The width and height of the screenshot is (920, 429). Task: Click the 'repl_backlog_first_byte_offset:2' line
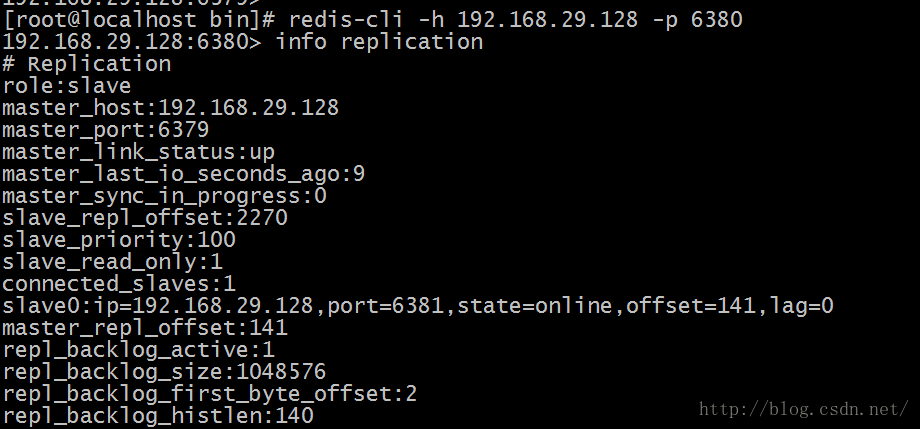[209, 394]
